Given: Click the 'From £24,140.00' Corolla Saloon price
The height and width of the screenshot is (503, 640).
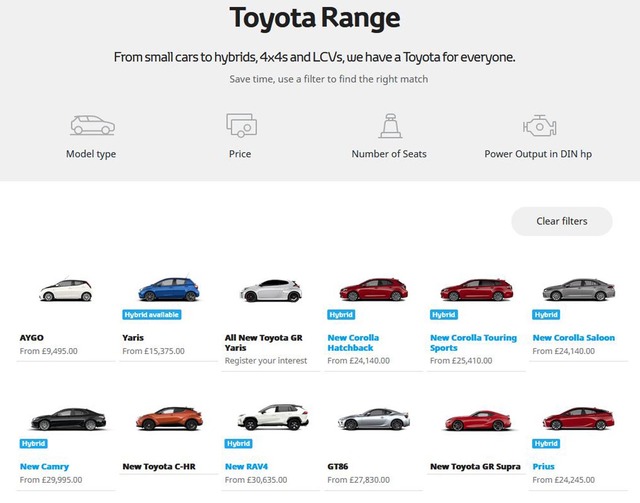Looking at the screenshot, I should [x=564, y=351].
